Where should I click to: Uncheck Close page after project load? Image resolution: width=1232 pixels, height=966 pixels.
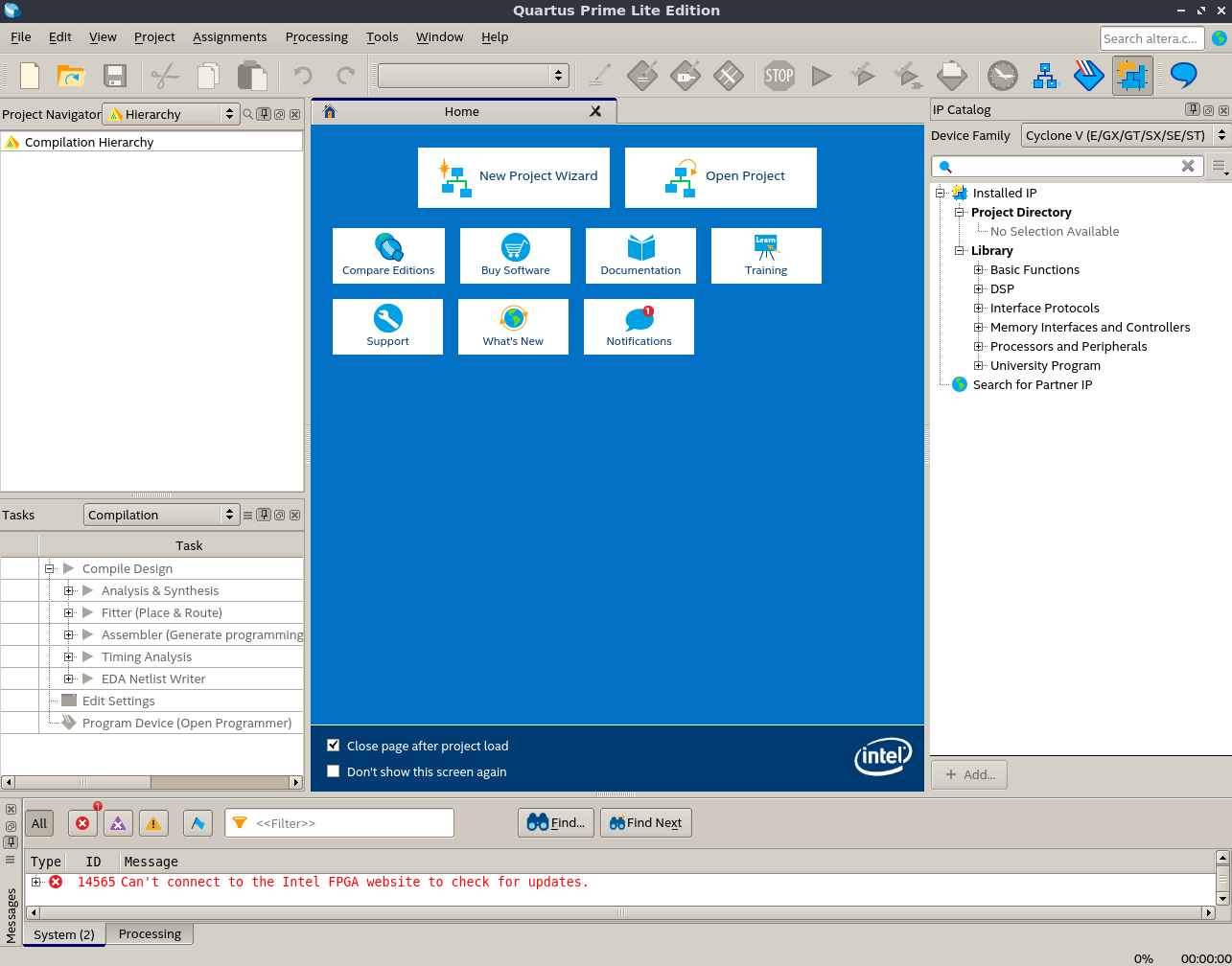[334, 746]
